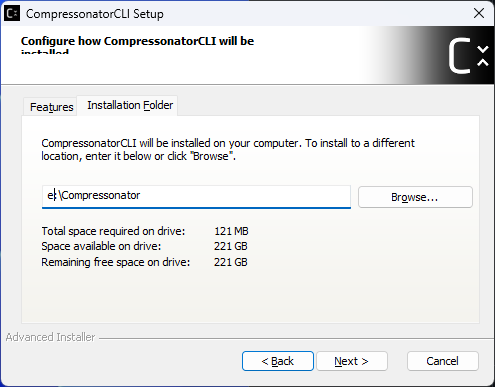Continue setup with the Next button
Image resolution: width=495 pixels, height=387 pixels.
tap(352, 361)
